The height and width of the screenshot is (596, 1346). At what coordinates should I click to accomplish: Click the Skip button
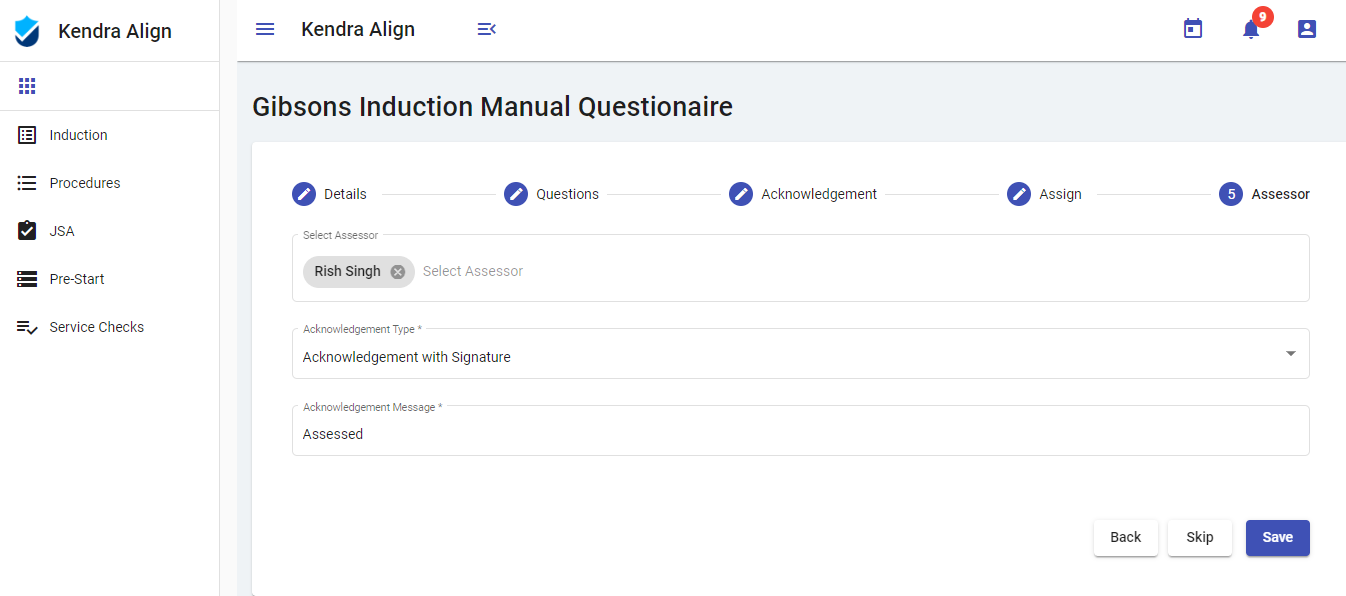click(1200, 538)
